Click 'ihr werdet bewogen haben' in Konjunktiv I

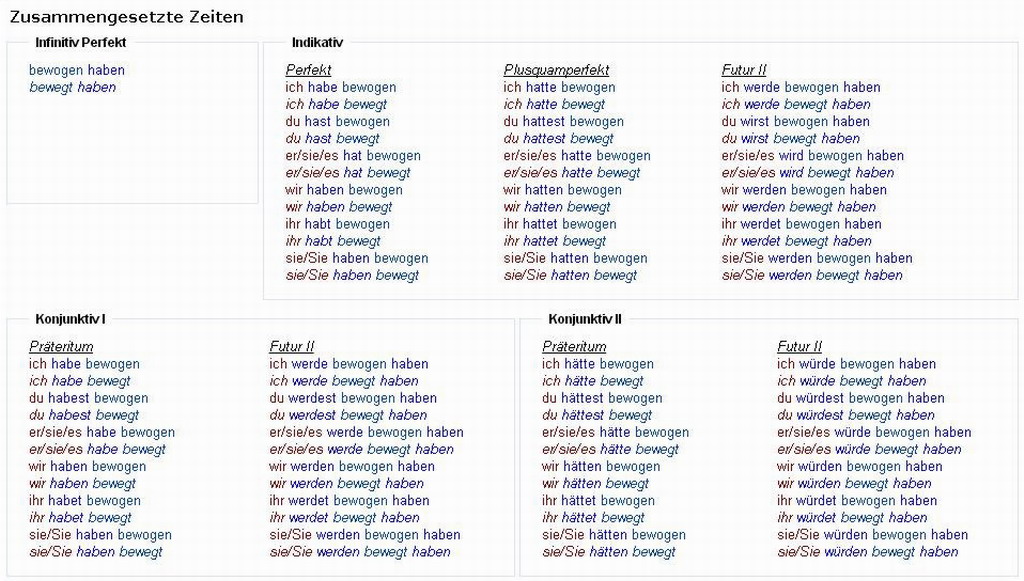tap(349, 500)
